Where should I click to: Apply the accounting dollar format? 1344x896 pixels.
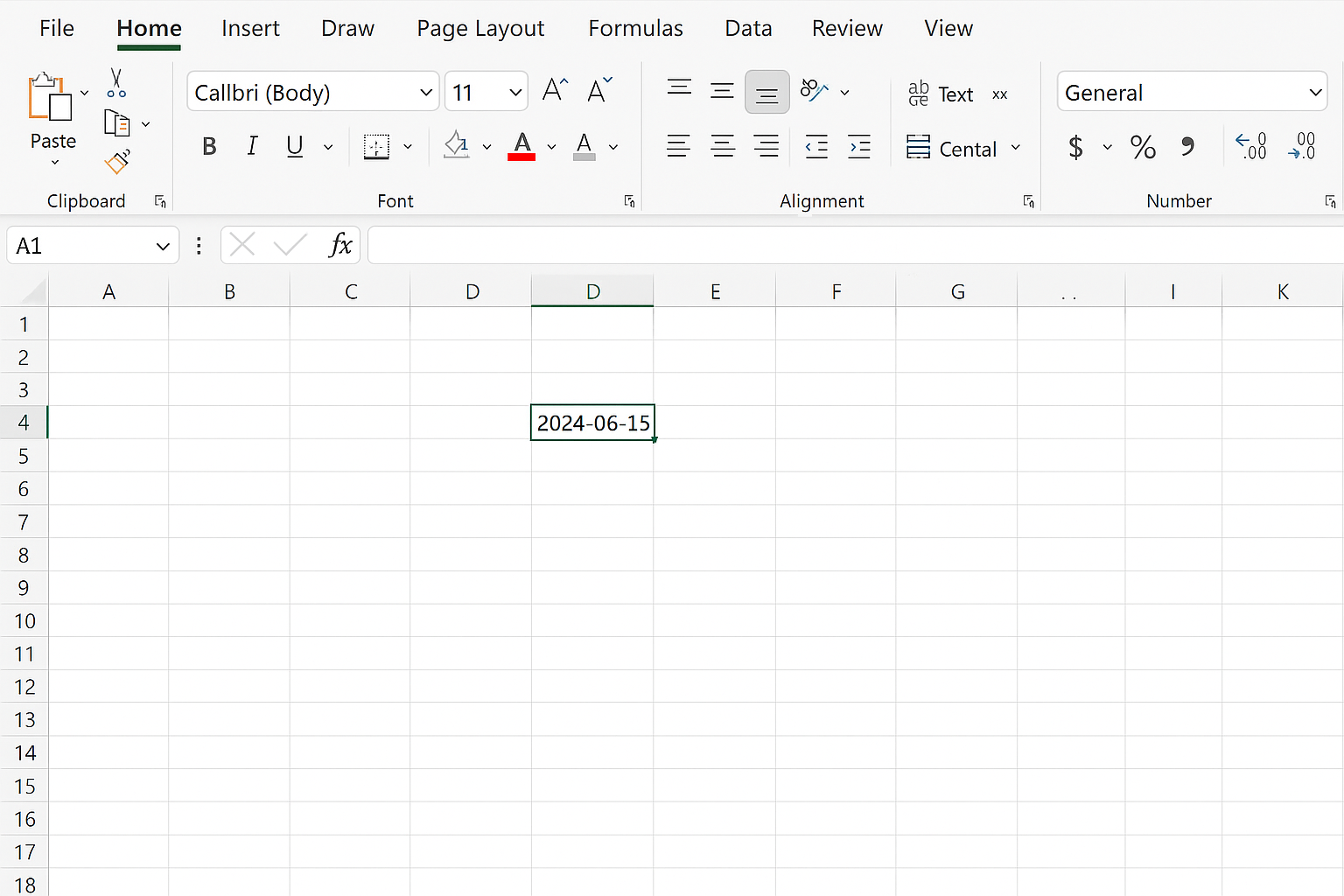1075,147
